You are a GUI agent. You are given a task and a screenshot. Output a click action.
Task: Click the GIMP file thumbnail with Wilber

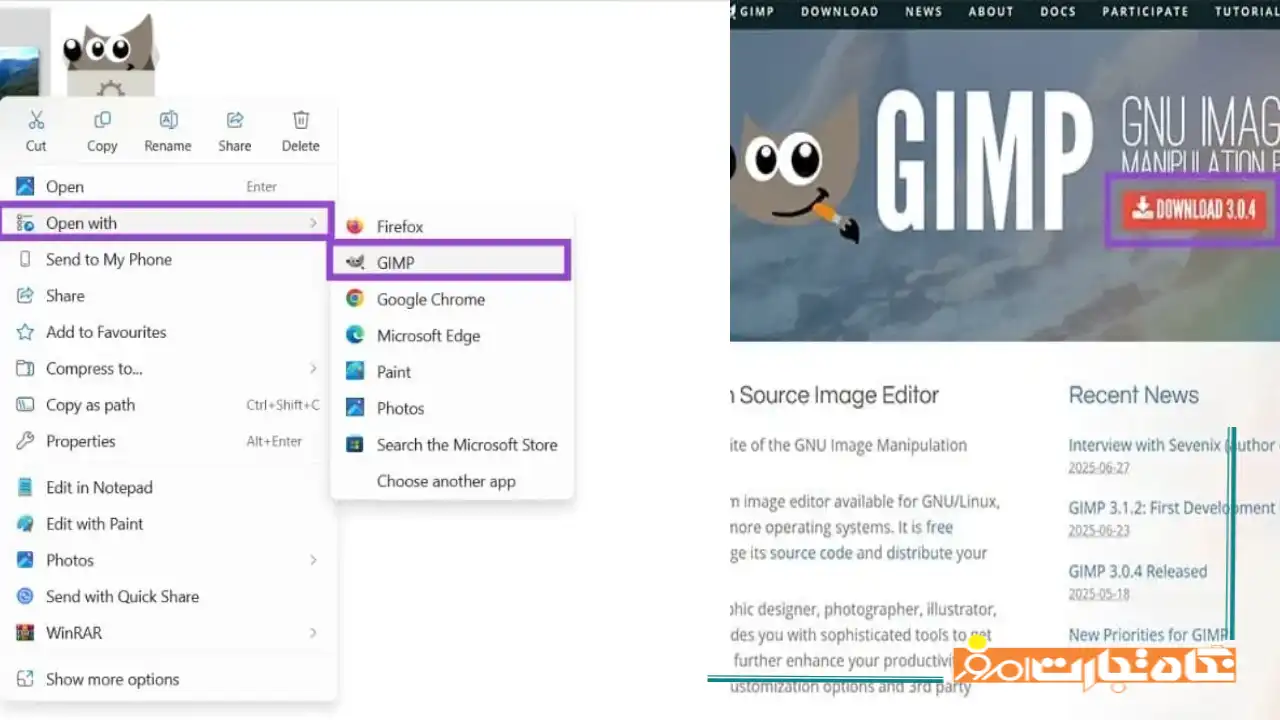pyautogui.click(x=110, y=55)
